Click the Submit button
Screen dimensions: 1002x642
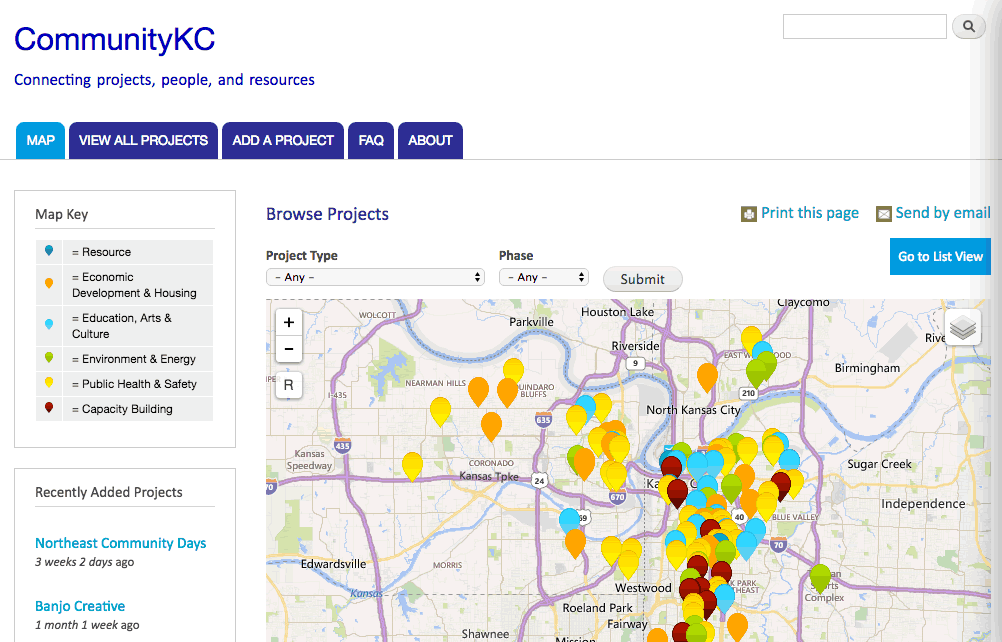[x=642, y=279]
